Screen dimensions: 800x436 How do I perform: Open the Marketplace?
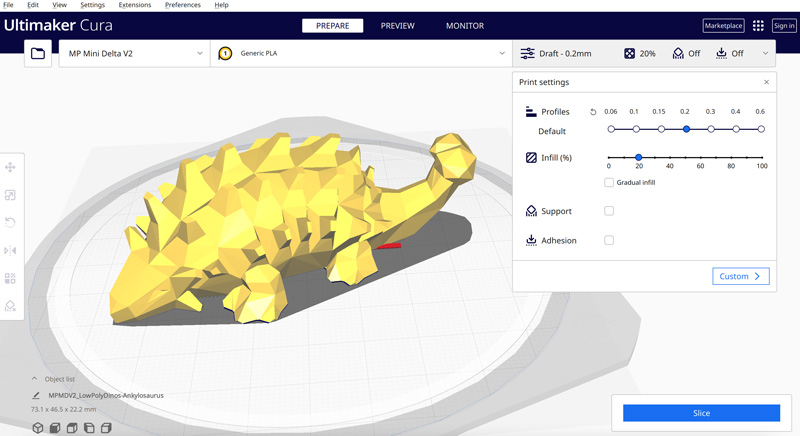(x=723, y=25)
